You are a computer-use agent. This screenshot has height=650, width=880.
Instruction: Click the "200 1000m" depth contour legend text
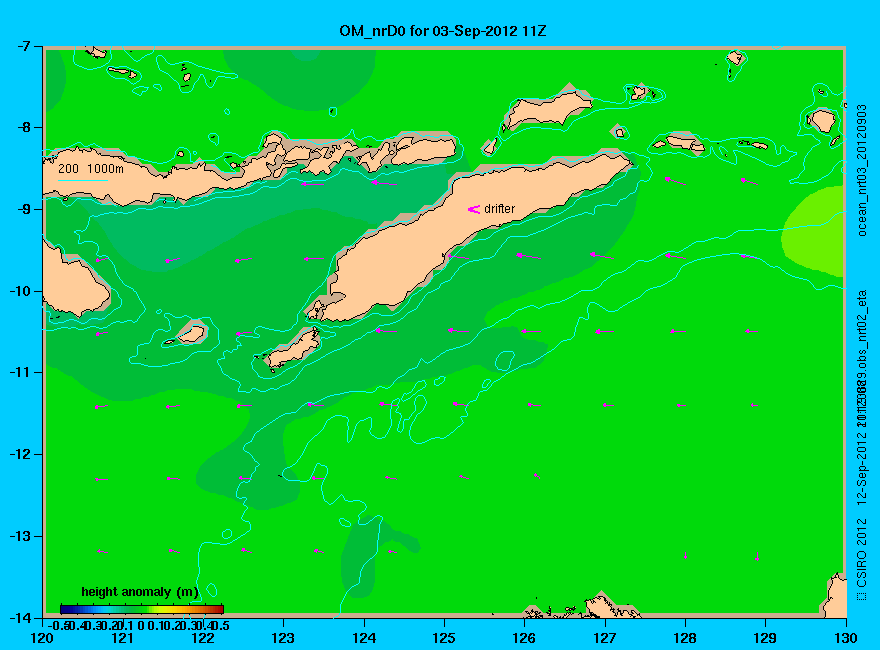(91, 169)
